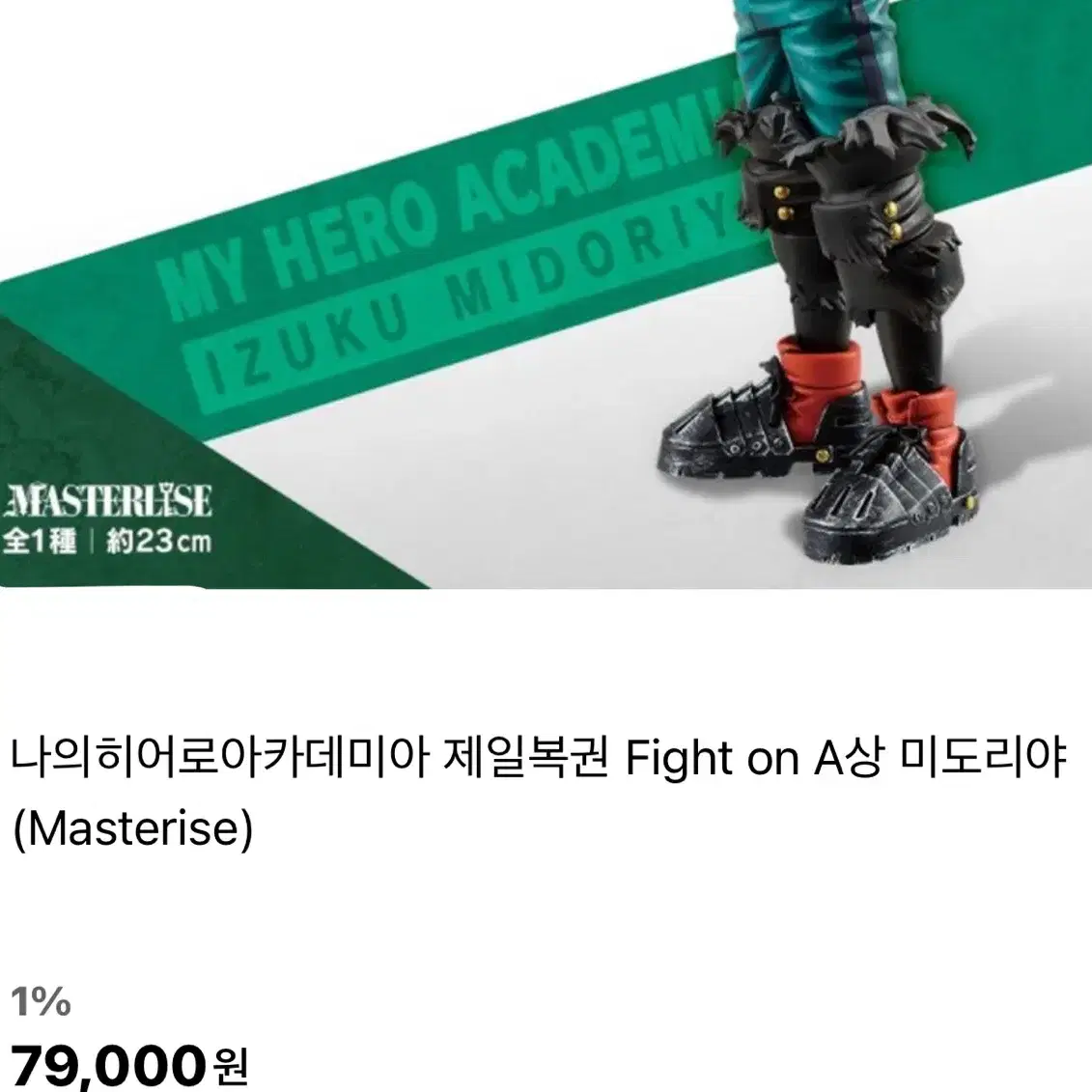1092x1092 pixels.
Task: Tap the Fight on words in title
Action: [x=712, y=759]
